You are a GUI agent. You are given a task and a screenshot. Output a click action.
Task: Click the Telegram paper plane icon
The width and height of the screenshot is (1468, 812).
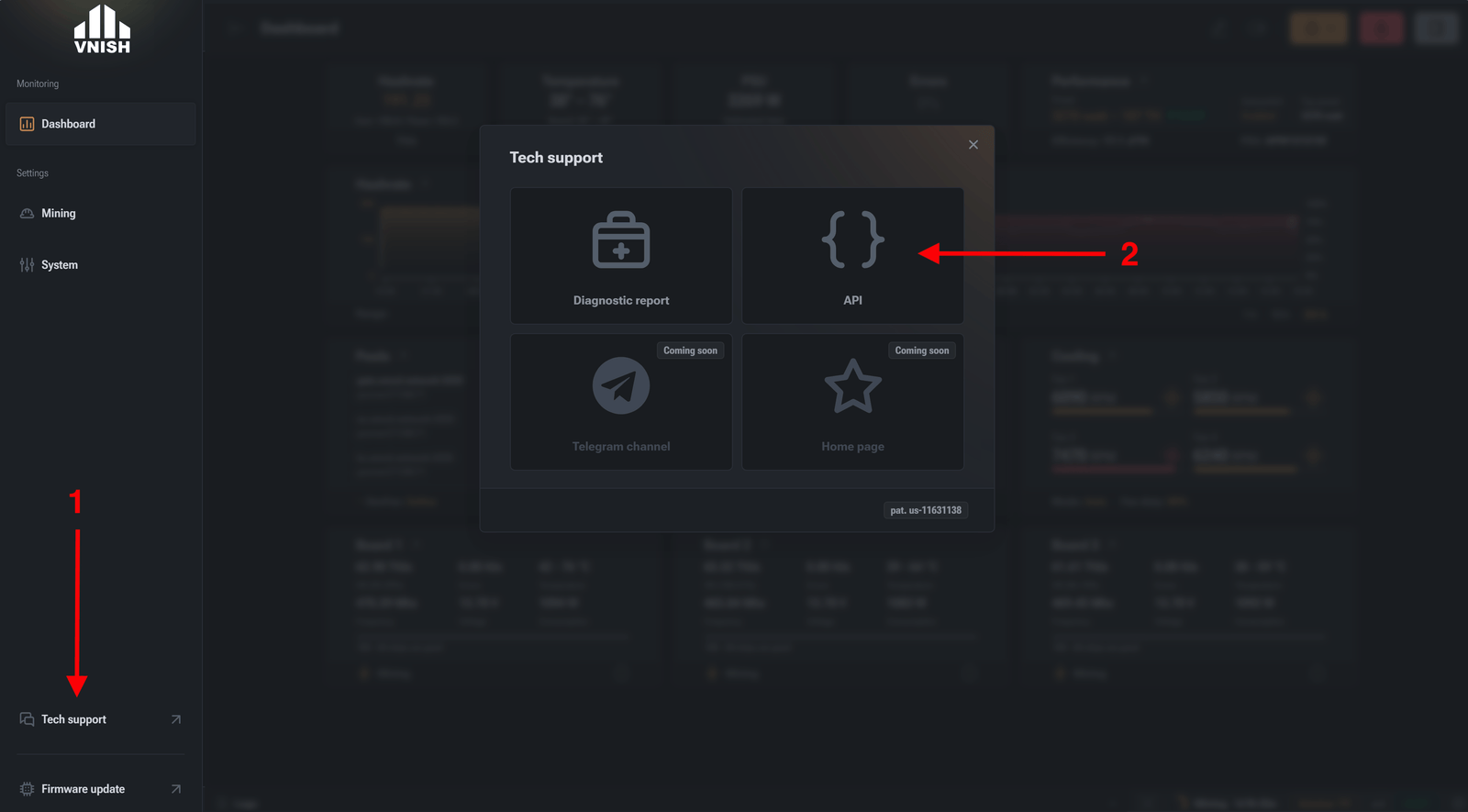pos(621,385)
